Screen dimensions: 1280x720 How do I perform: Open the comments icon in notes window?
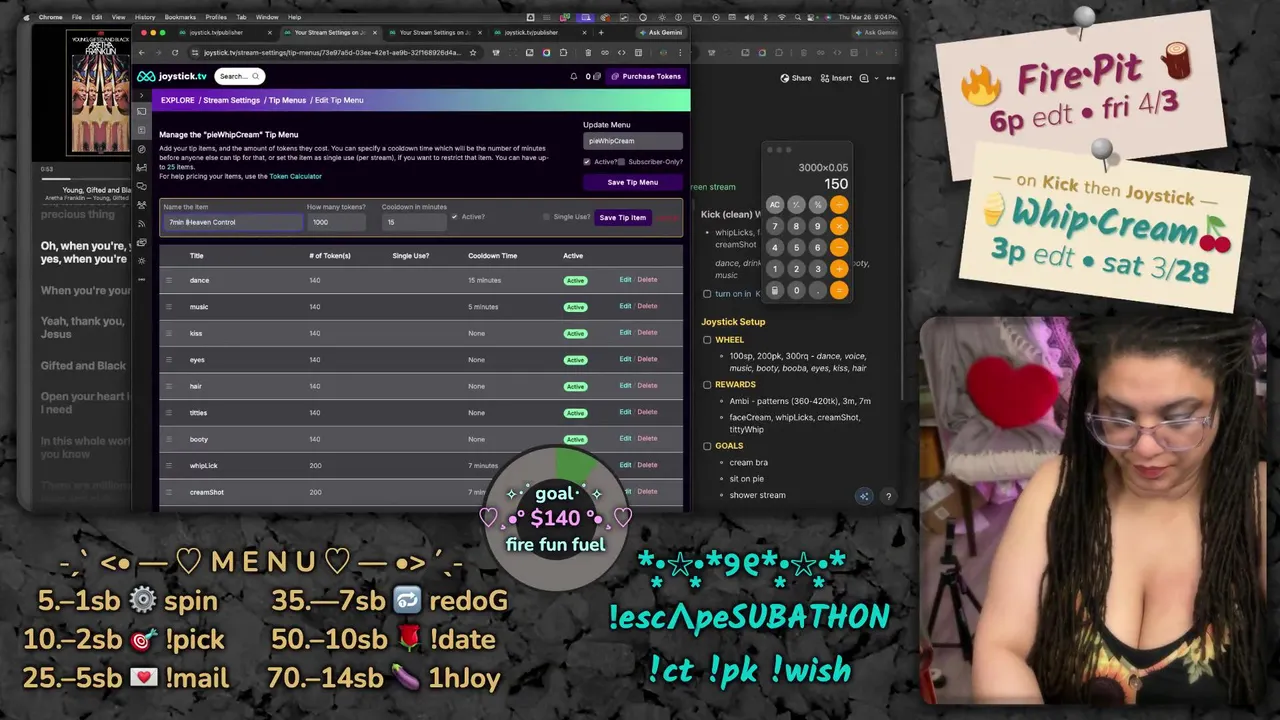[864, 78]
